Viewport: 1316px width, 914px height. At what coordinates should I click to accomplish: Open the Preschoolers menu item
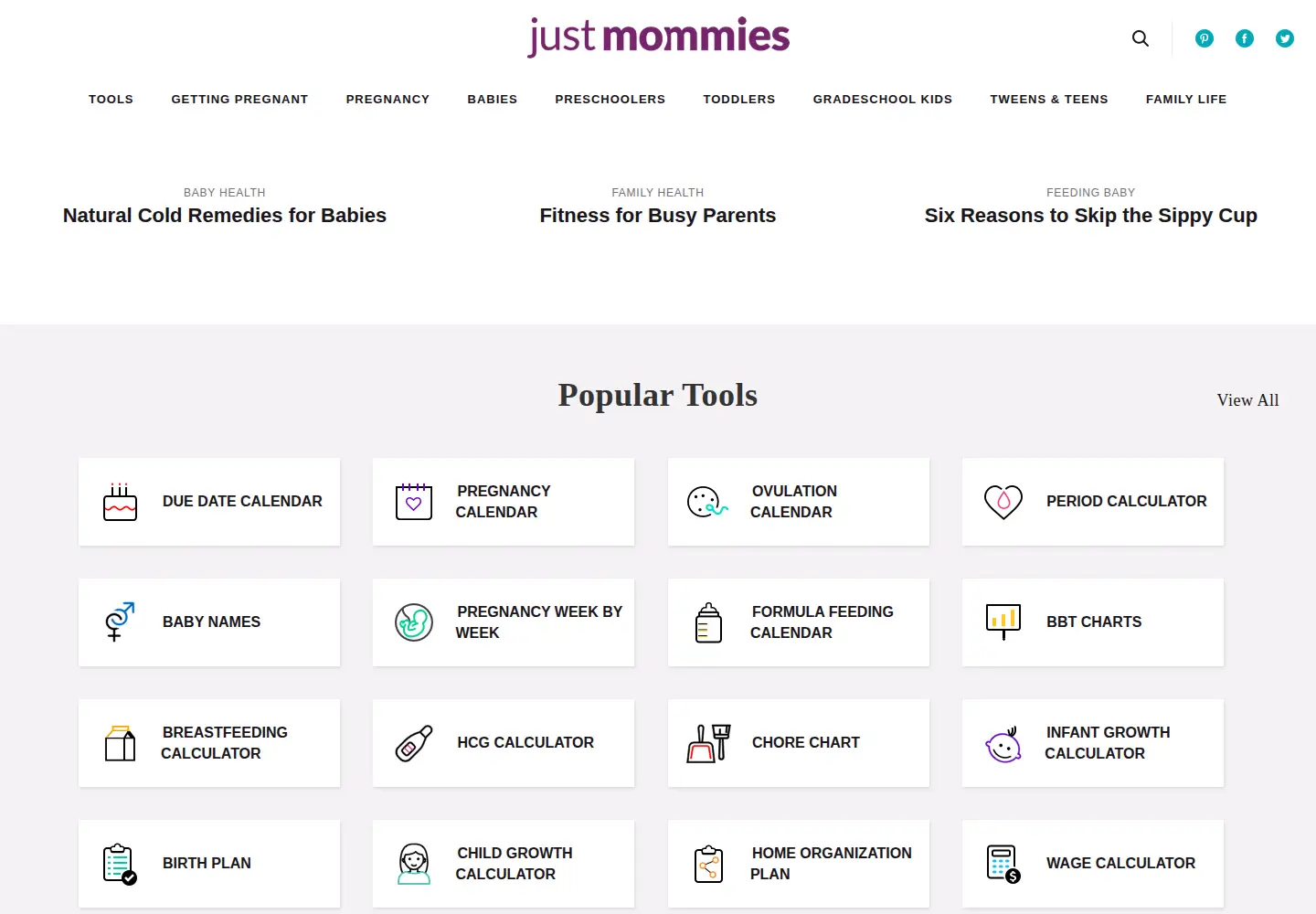tap(610, 99)
